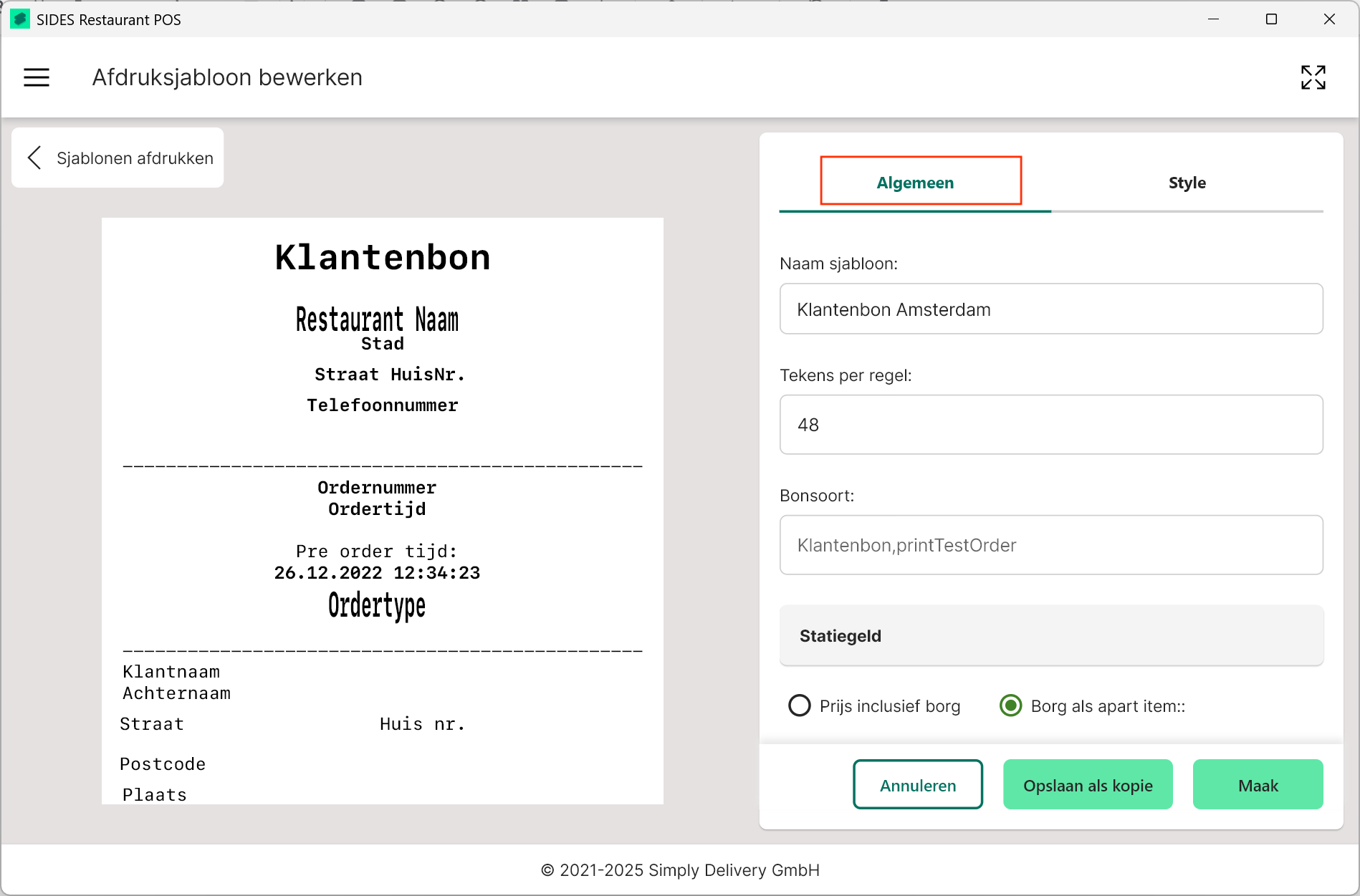Switch to the Algemeen tab
1360x896 pixels.
[915, 183]
